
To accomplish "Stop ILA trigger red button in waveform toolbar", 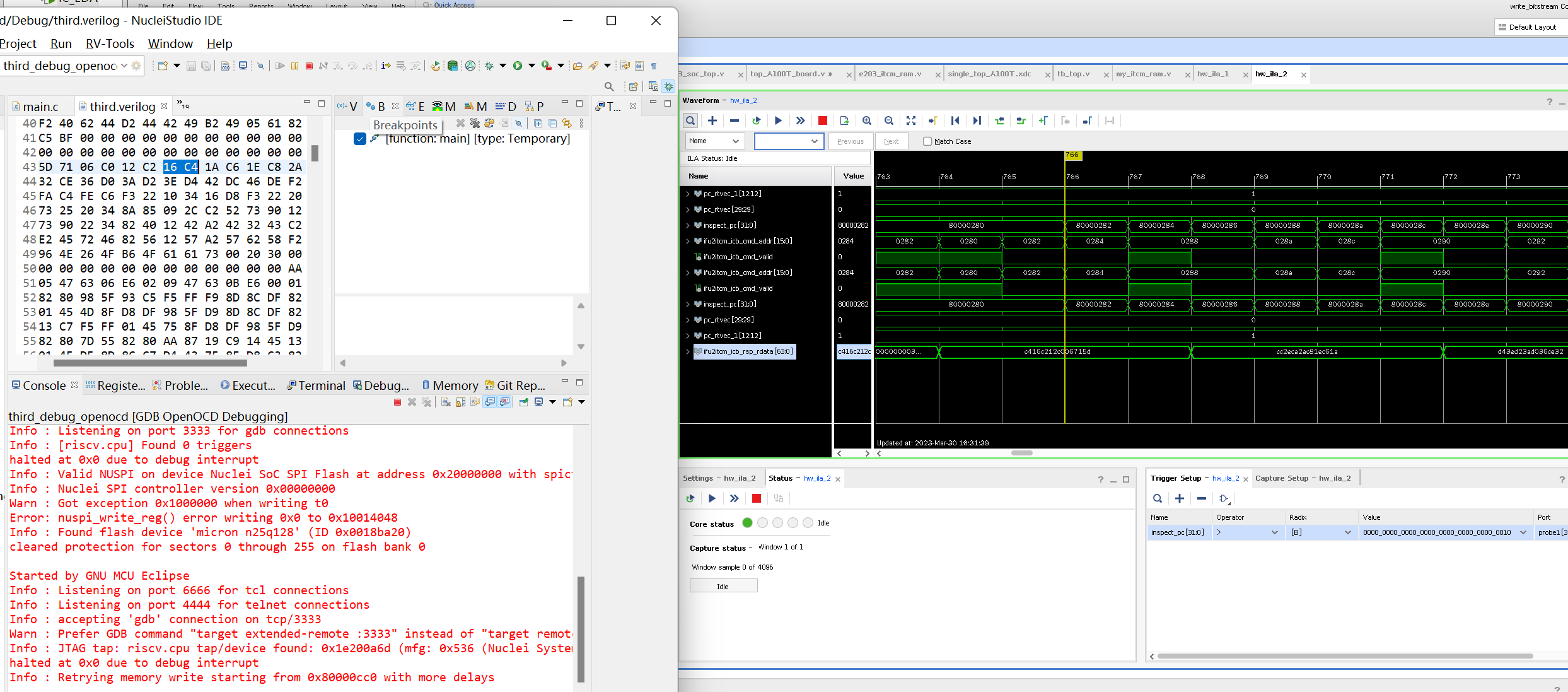I will (x=822, y=120).
